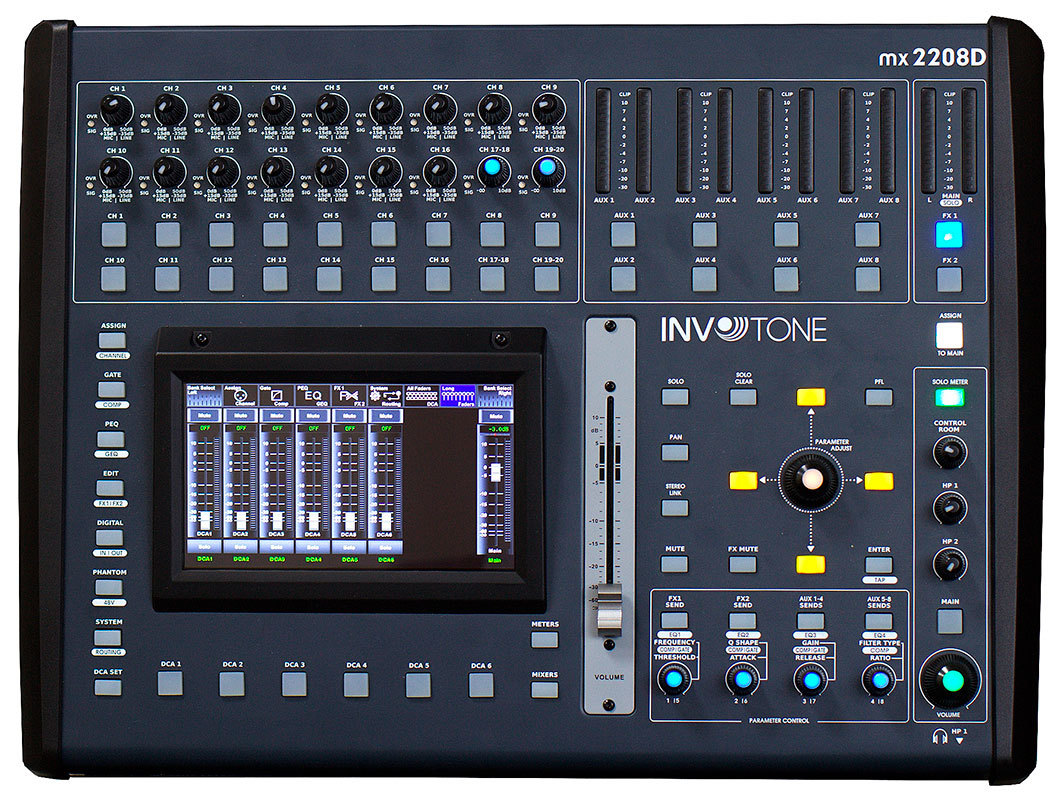This screenshot has width=1064, height=800.
Task: Open System Routing icon on touchscreen
Action: 384,396
